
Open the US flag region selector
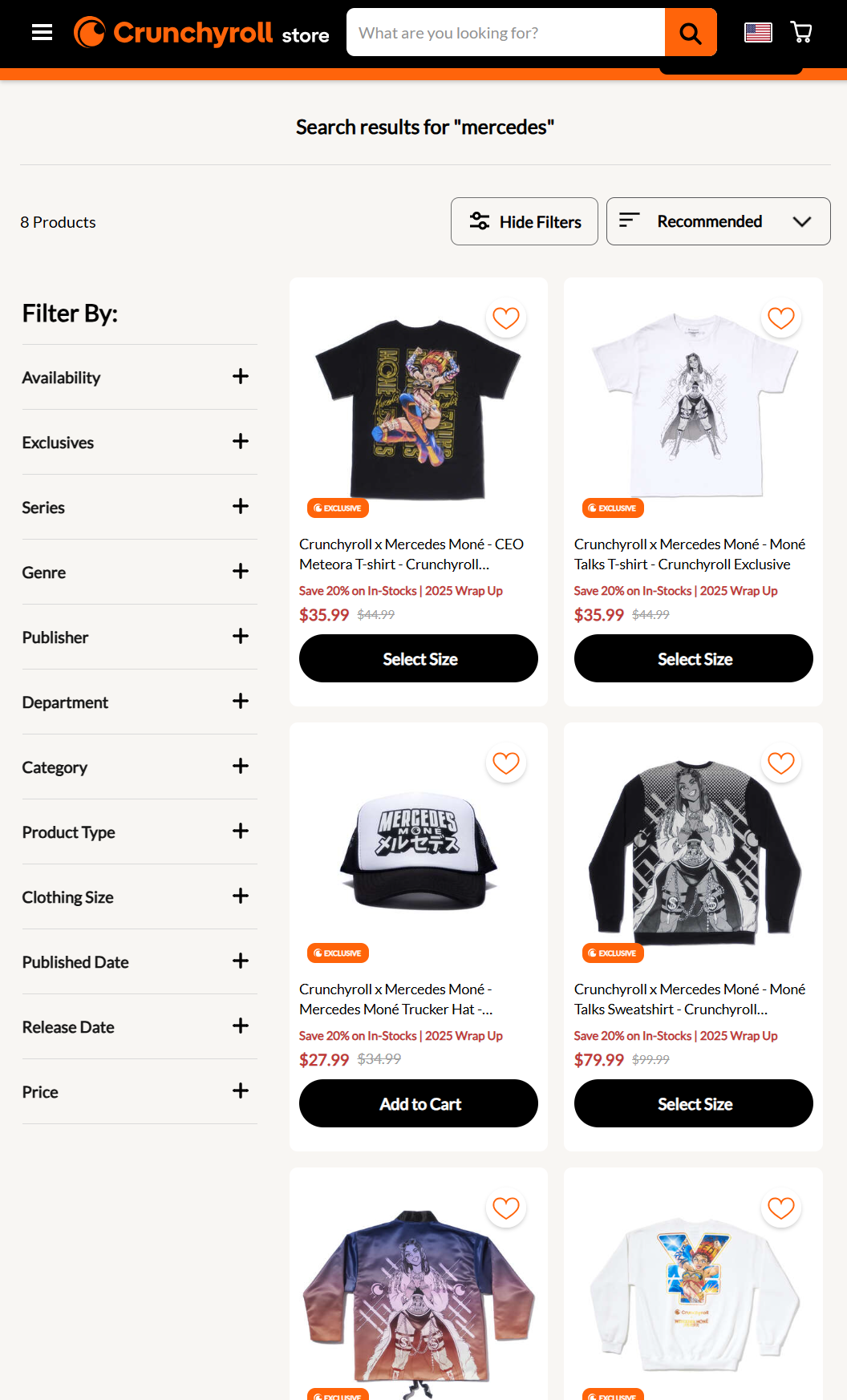[x=758, y=32]
